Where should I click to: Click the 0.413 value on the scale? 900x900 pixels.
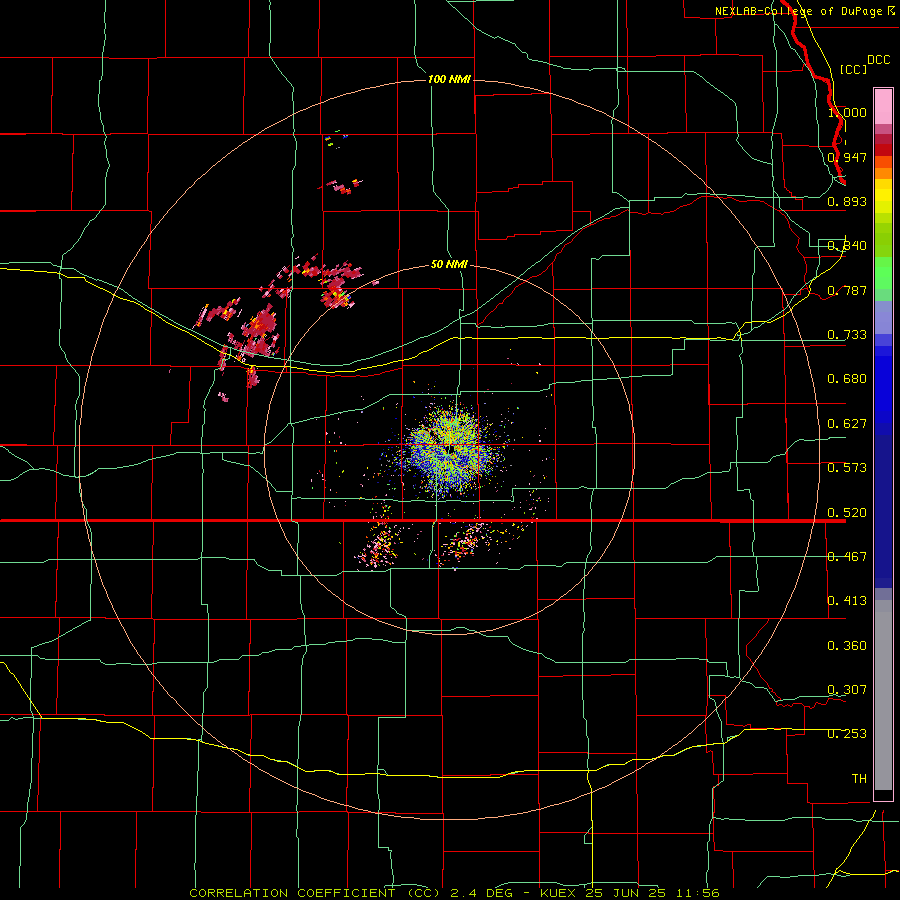847,601
